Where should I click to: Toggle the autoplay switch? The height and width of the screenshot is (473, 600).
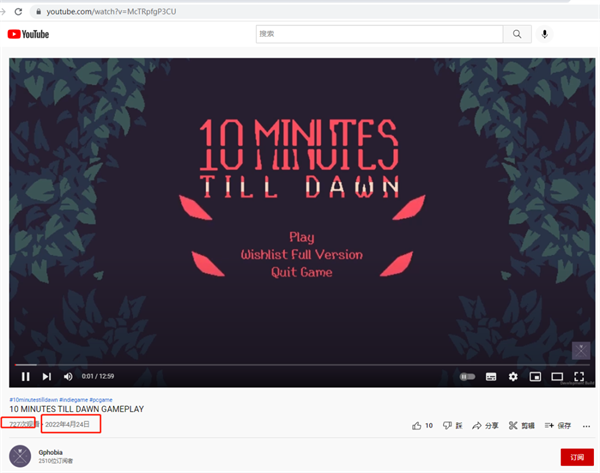tap(467, 377)
